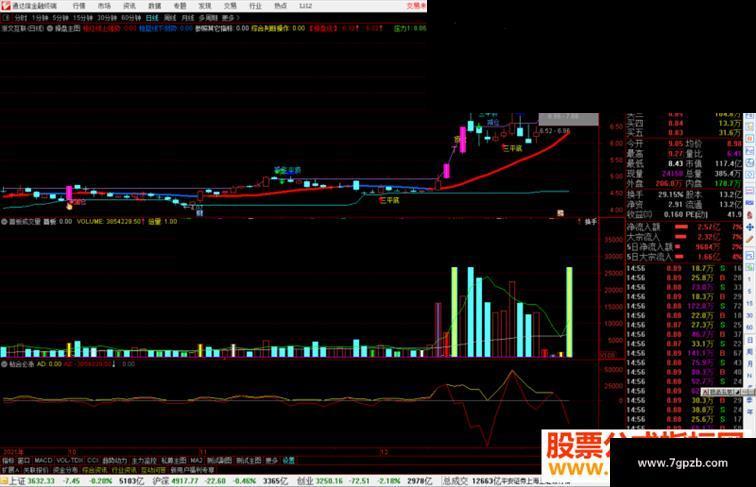
Task: Click the 钻合金条 indicator settings icon
Action: tap(4, 364)
